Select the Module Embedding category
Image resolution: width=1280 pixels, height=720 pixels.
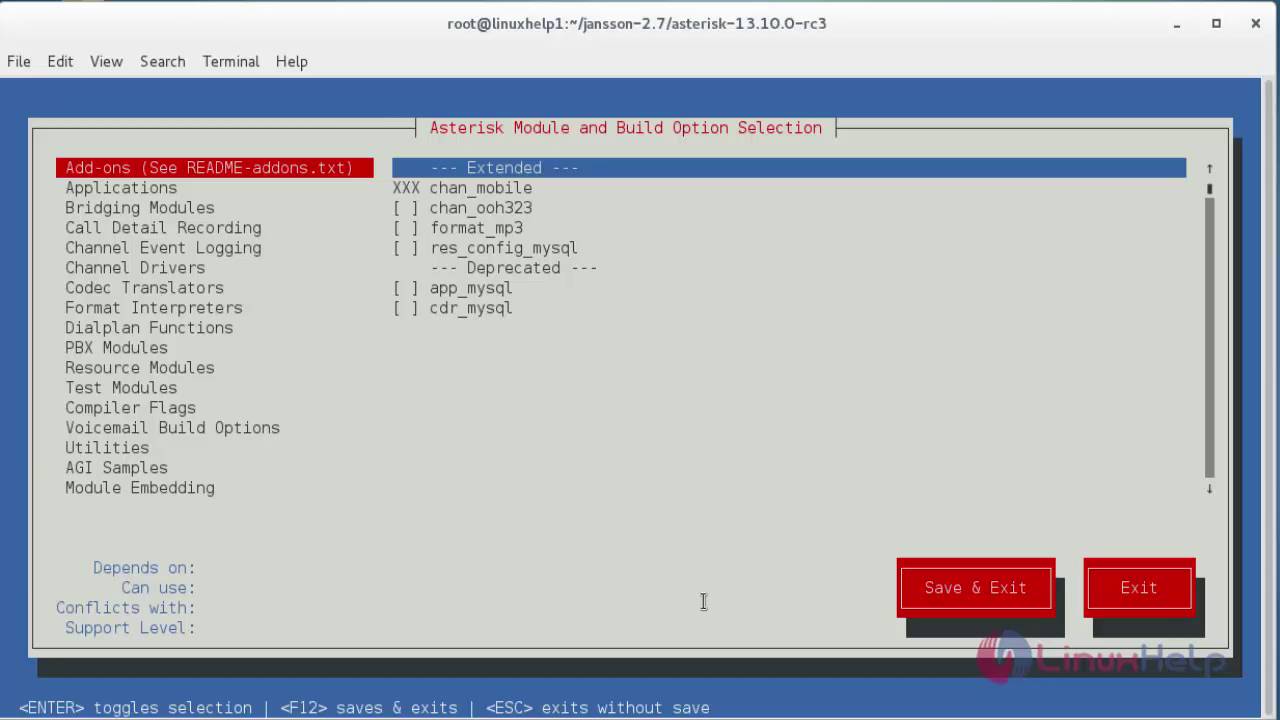click(140, 488)
